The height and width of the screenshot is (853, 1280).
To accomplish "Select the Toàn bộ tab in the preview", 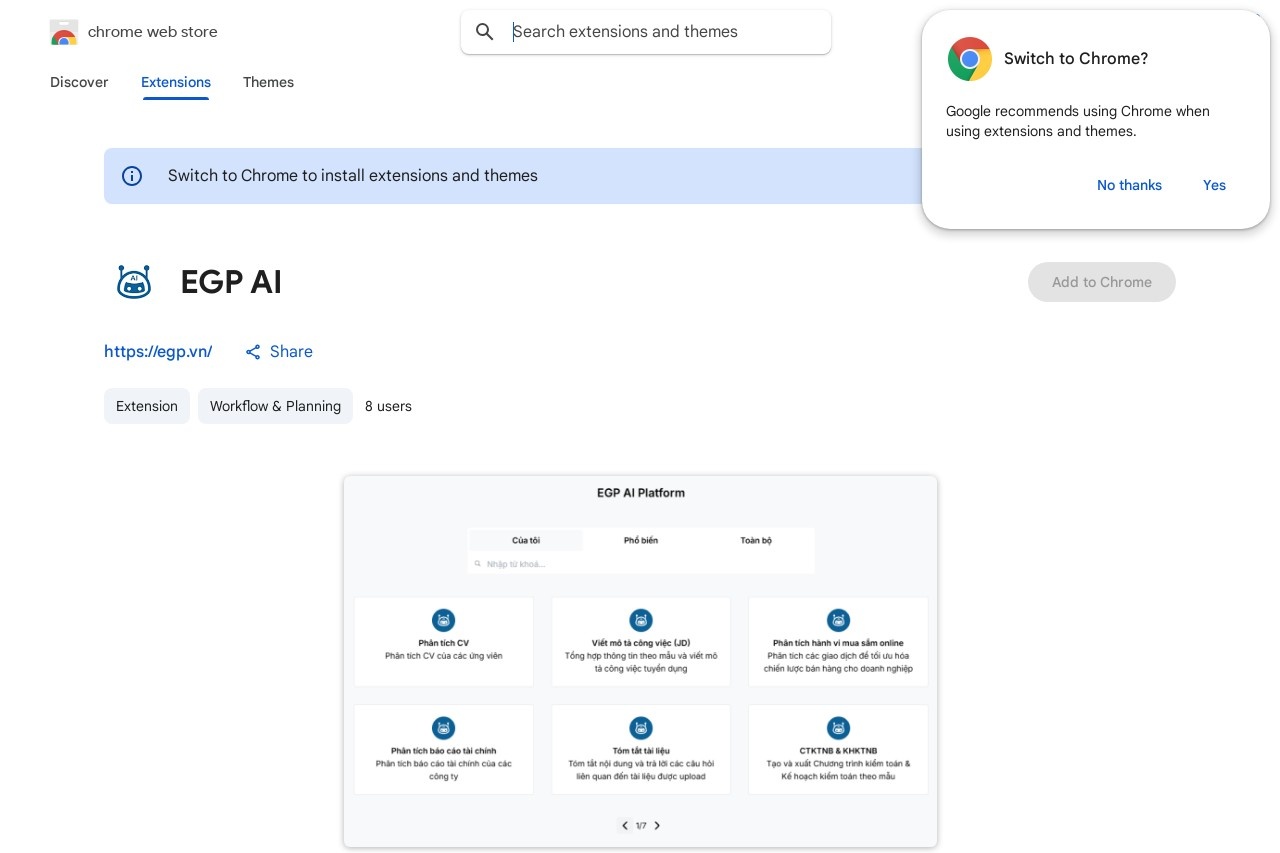I will 756,540.
